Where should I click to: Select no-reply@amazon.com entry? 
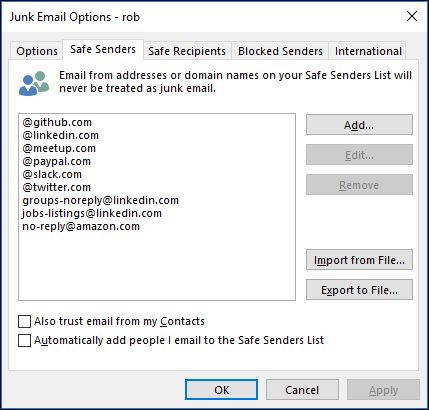point(81,226)
